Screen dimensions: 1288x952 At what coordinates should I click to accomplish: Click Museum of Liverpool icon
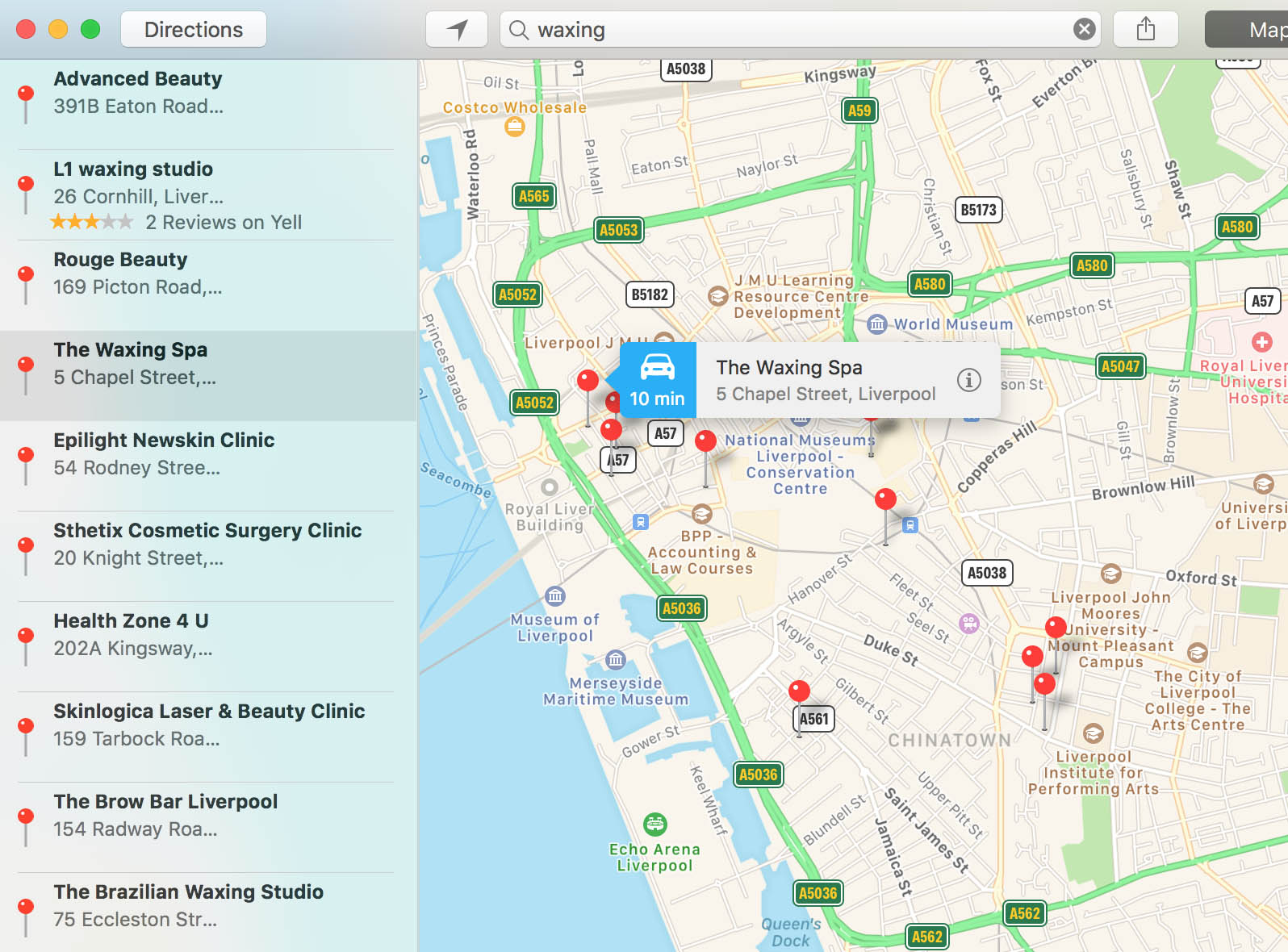coord(555,596)
